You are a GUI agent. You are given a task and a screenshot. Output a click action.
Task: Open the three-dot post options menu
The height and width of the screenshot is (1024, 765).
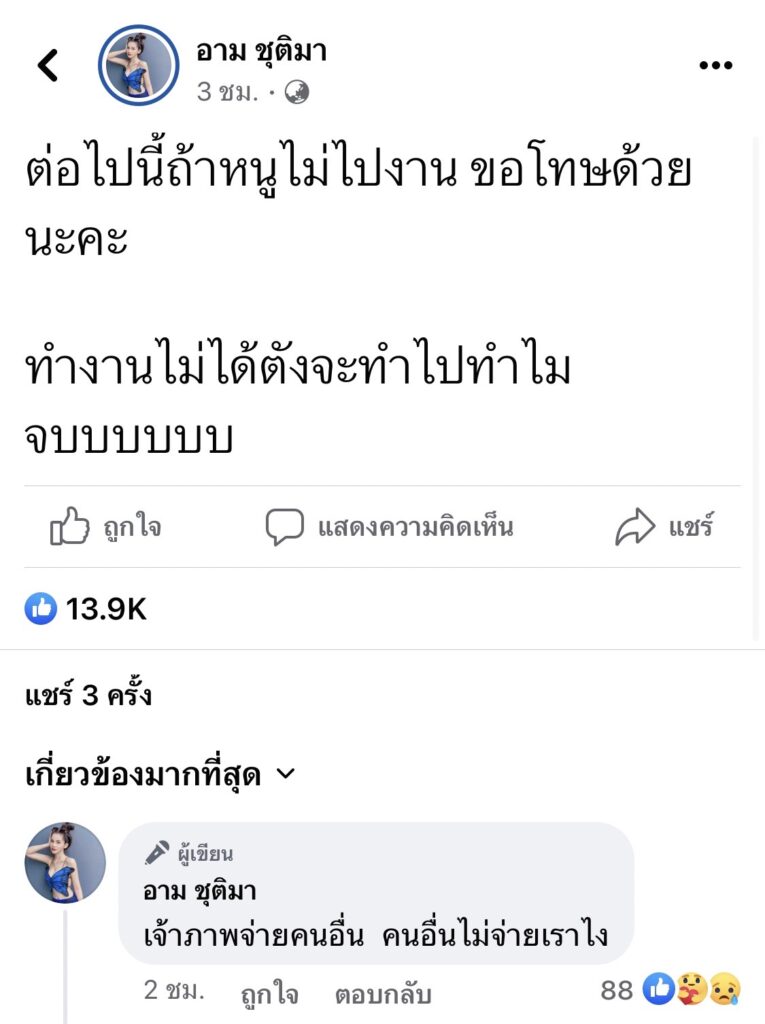coord(715,66)
